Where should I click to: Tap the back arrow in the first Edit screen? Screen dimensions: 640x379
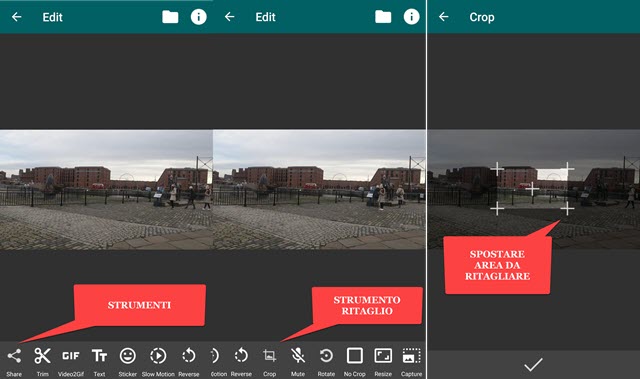point(16,17)
